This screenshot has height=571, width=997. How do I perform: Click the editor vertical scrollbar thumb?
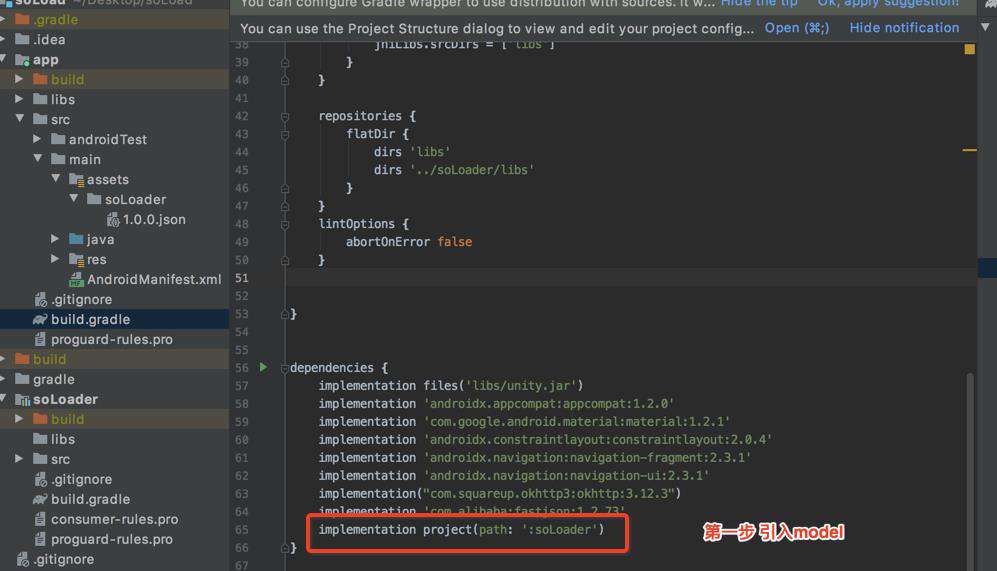[x=970, y=472]
